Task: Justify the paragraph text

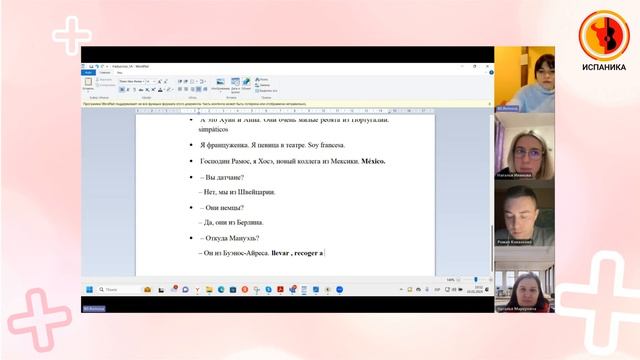Action: (x=199, y=89)
